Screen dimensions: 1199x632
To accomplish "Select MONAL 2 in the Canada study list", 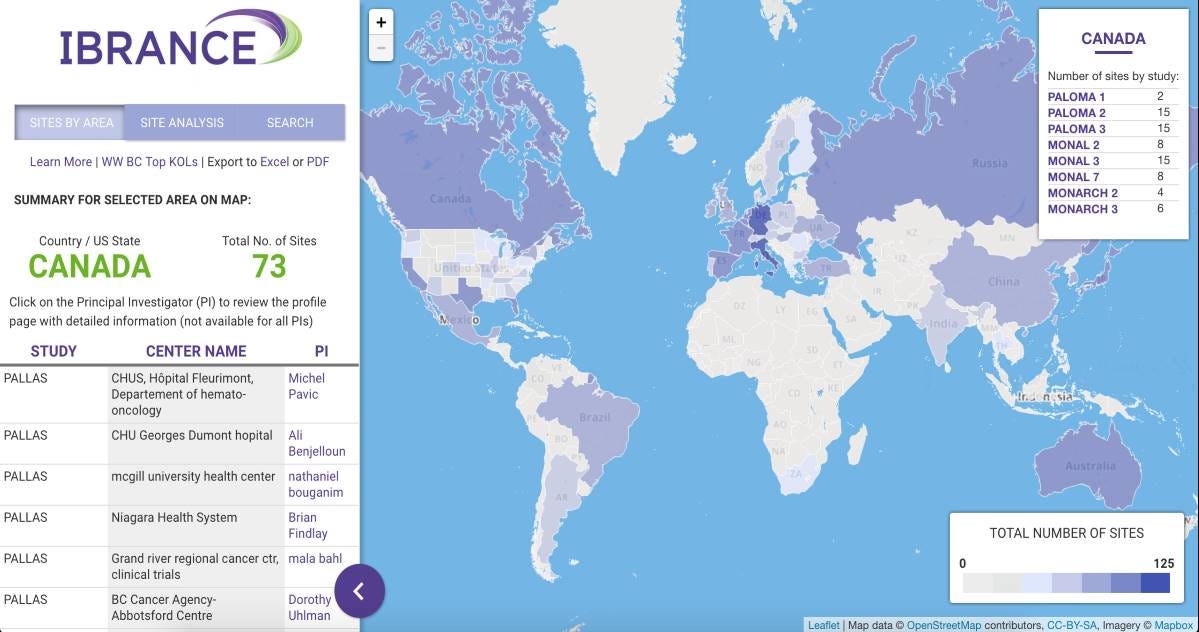I will [x=1074, y=145].
